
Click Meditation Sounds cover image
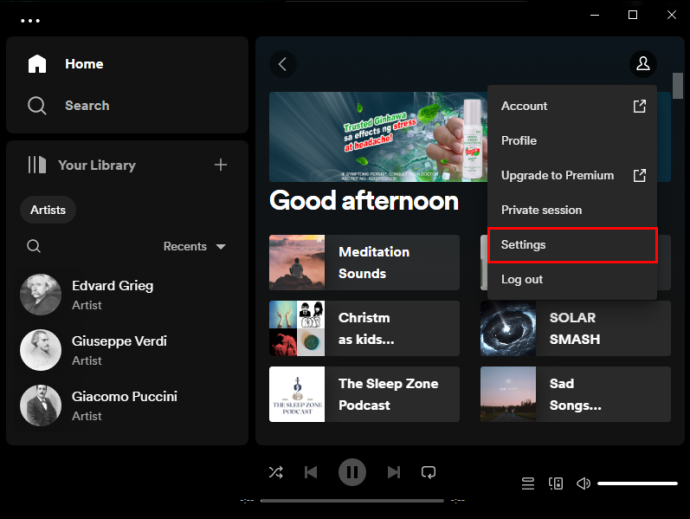pyautogui.click(x=297, y=262)
